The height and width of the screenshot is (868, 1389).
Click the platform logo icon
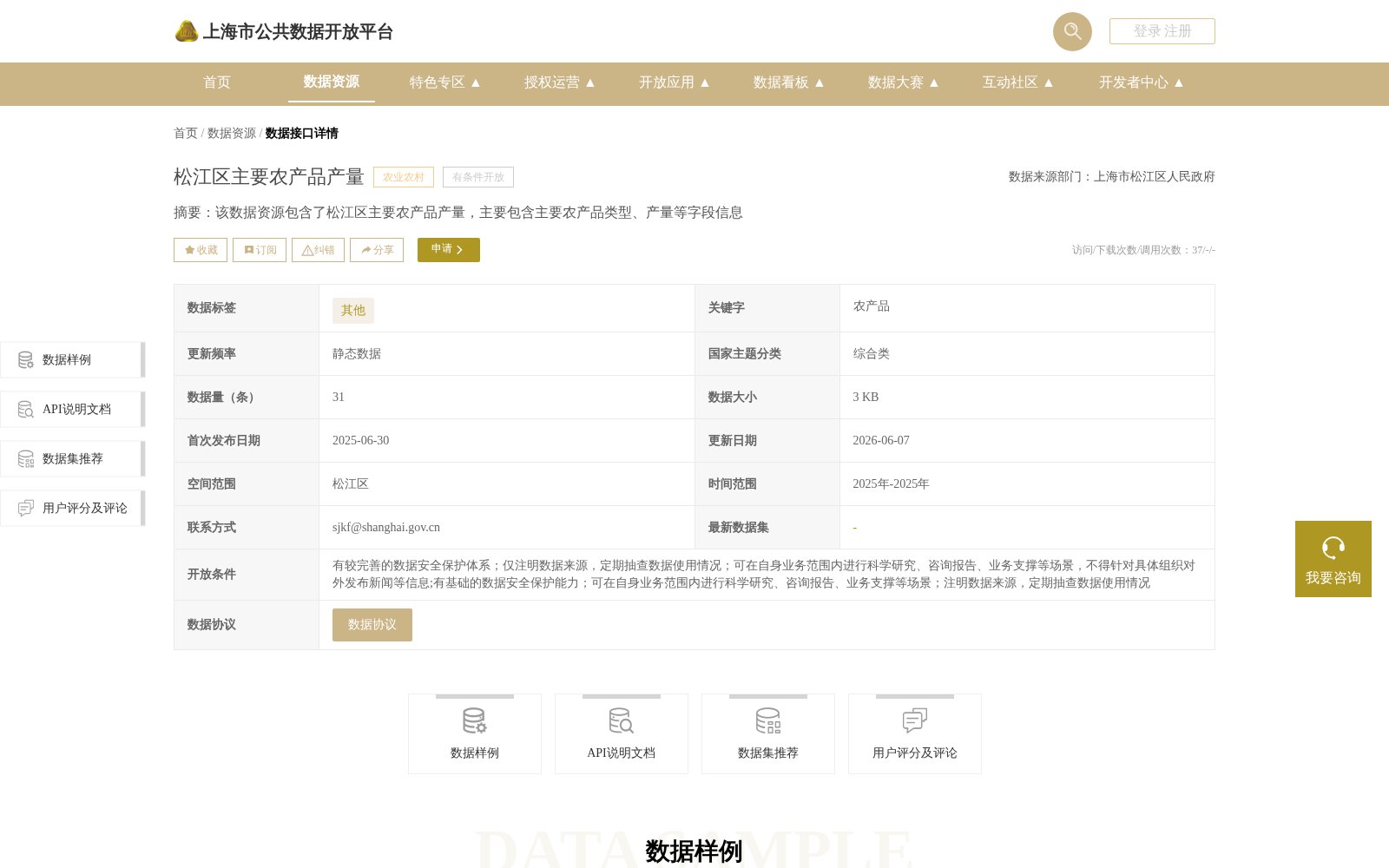(x=187, y=31)
